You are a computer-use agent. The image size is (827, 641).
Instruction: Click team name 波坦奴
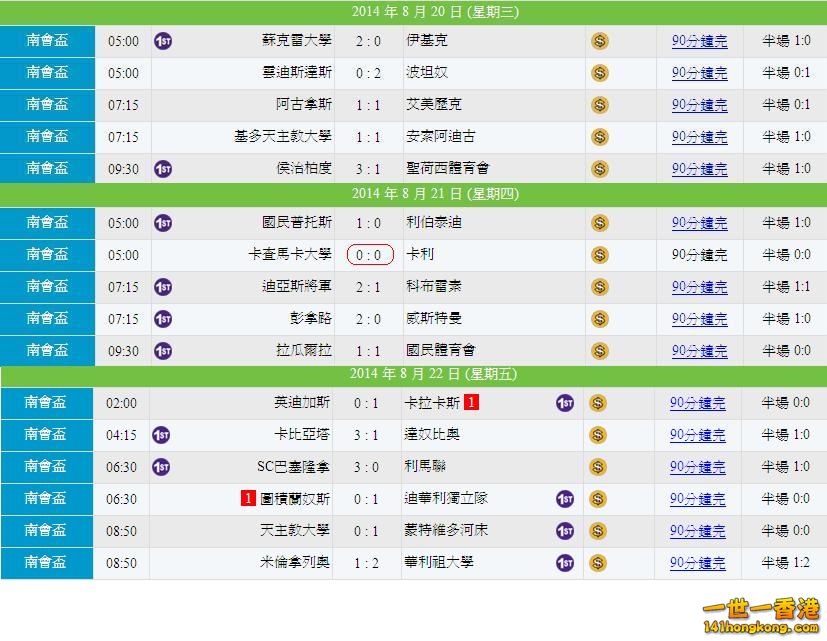coord(427,72)
